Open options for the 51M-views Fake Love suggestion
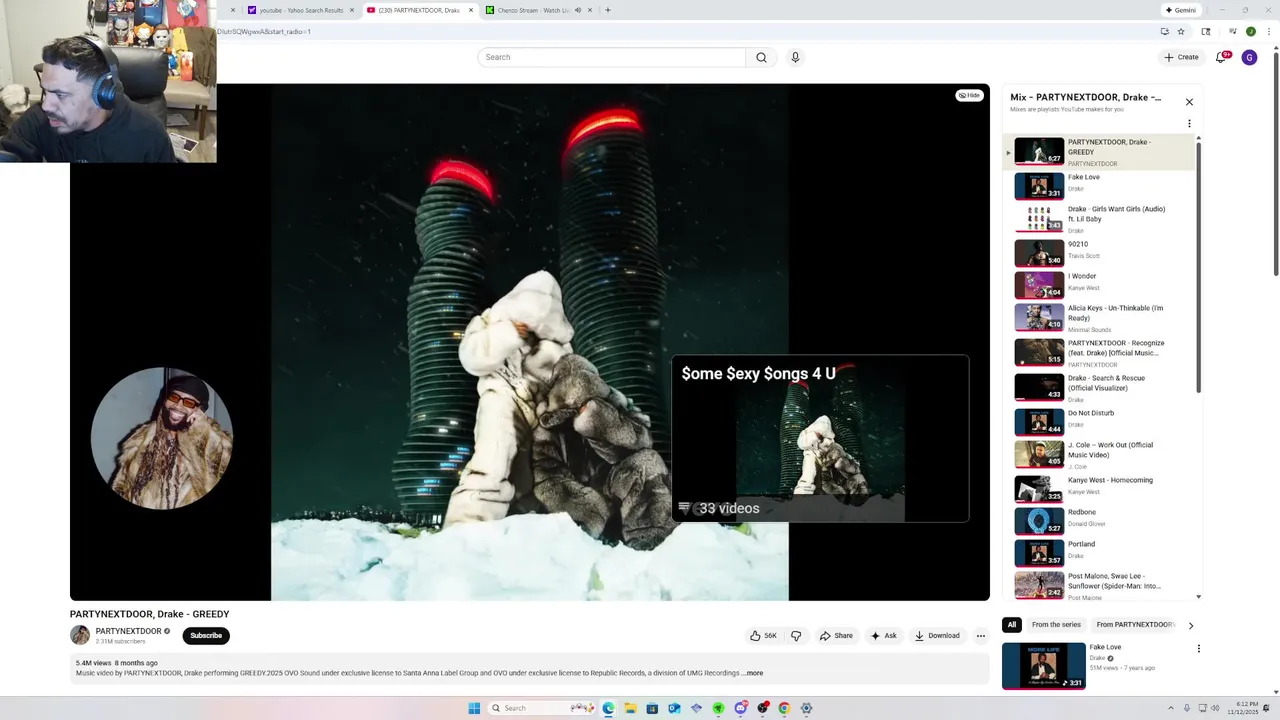 pyautogui.click(x=1198, y=648)
